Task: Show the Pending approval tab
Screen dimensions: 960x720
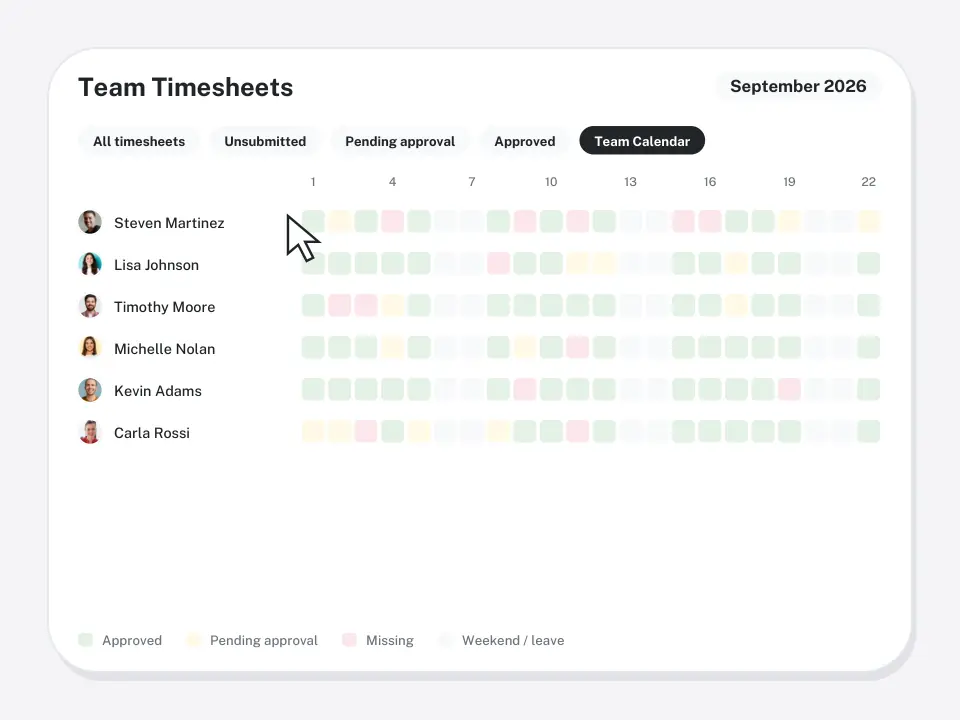Action: click(x=400, y=141)
